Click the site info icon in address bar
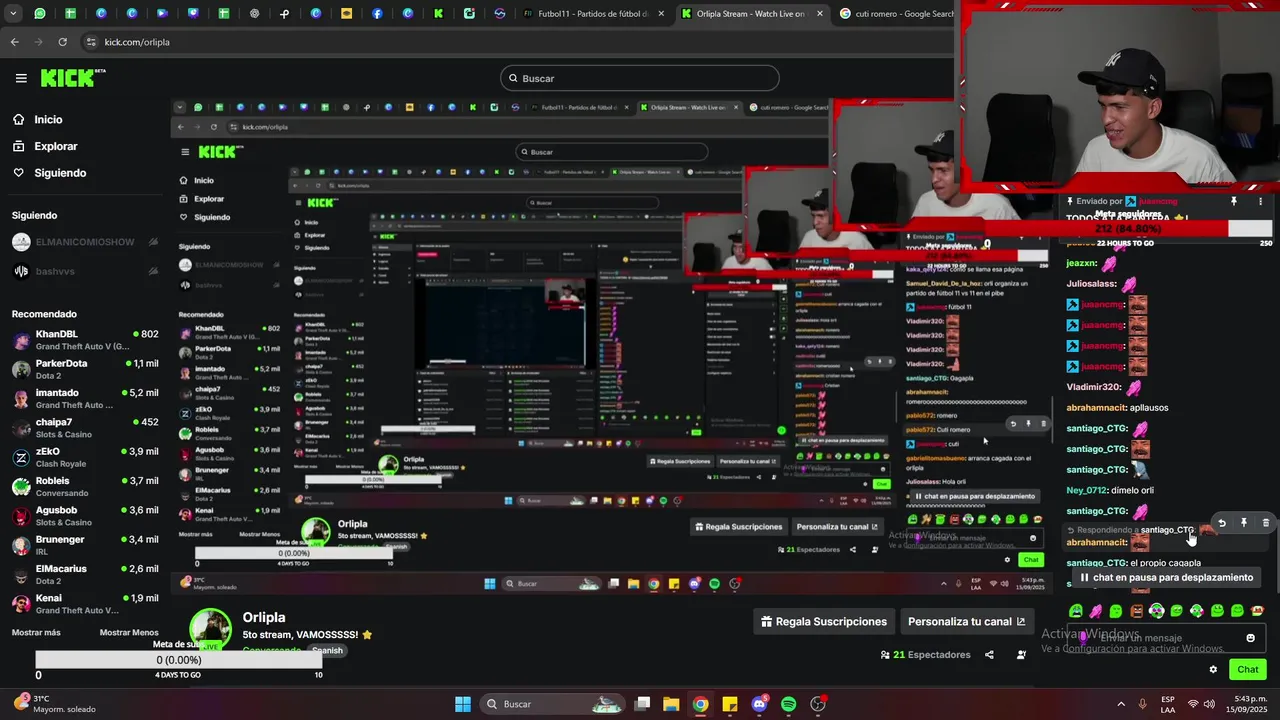The height and width of the screenshot is (720, 1280). 92,42
